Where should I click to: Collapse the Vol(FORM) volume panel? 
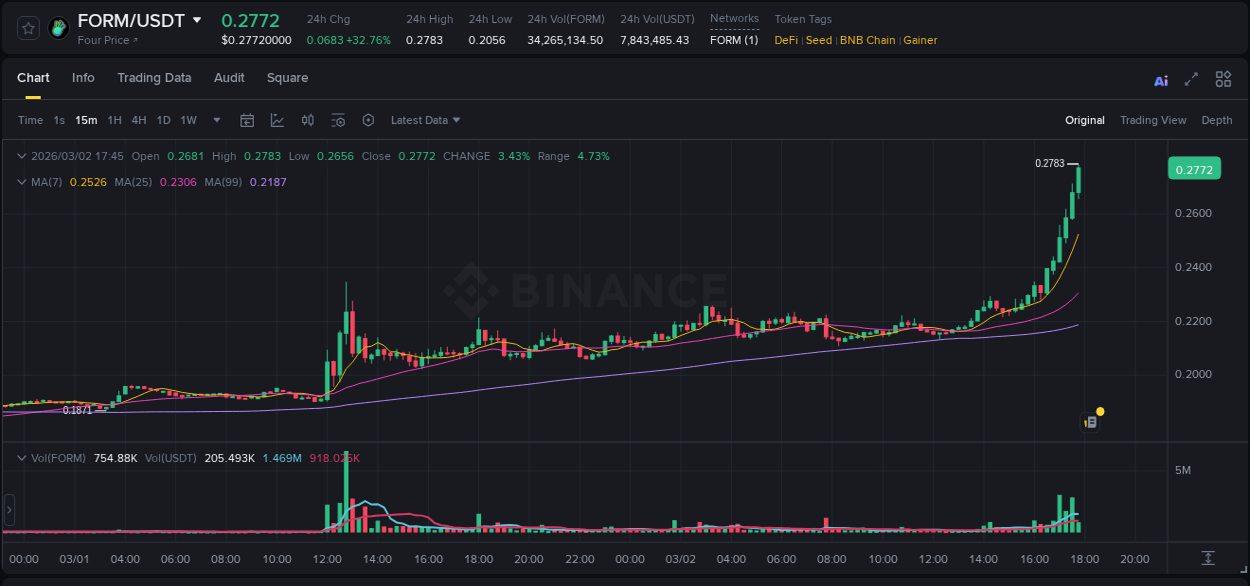[x=22, y=457]
